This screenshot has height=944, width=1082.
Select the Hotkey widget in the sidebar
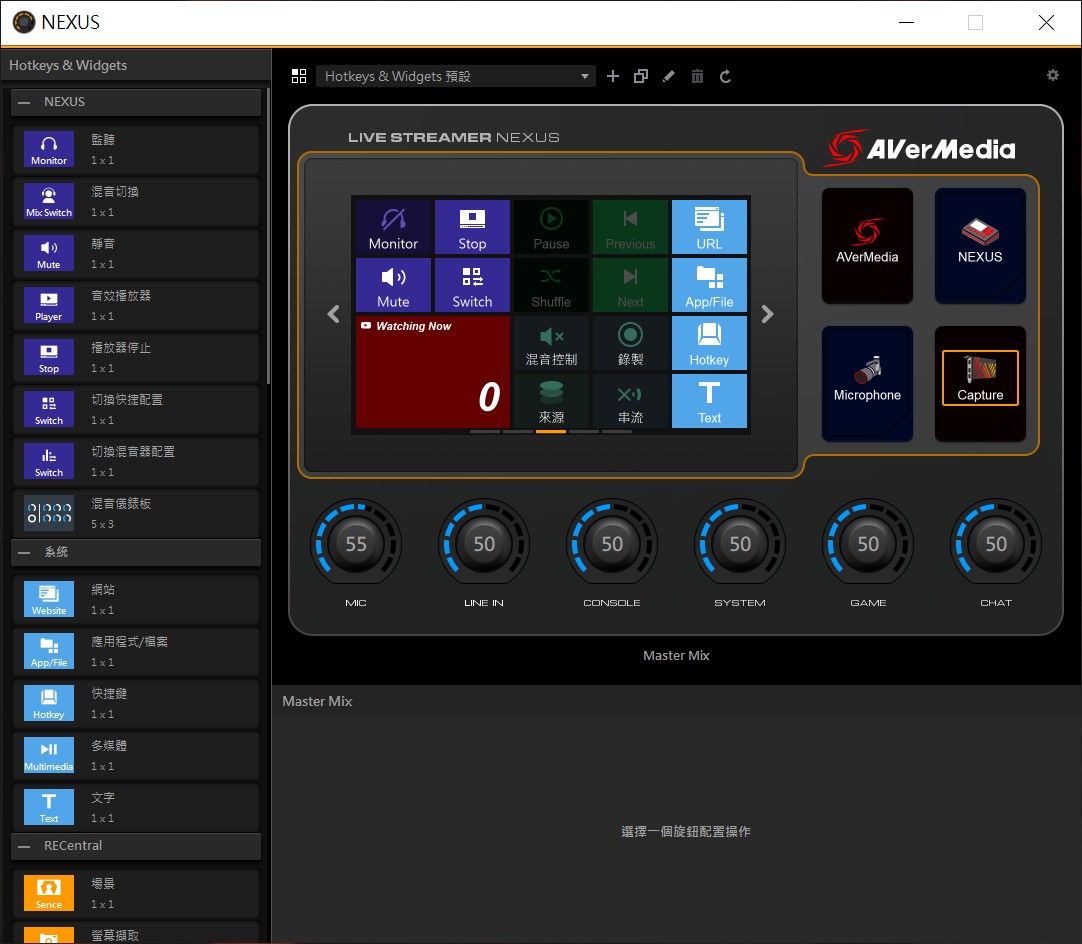[135, 704]
